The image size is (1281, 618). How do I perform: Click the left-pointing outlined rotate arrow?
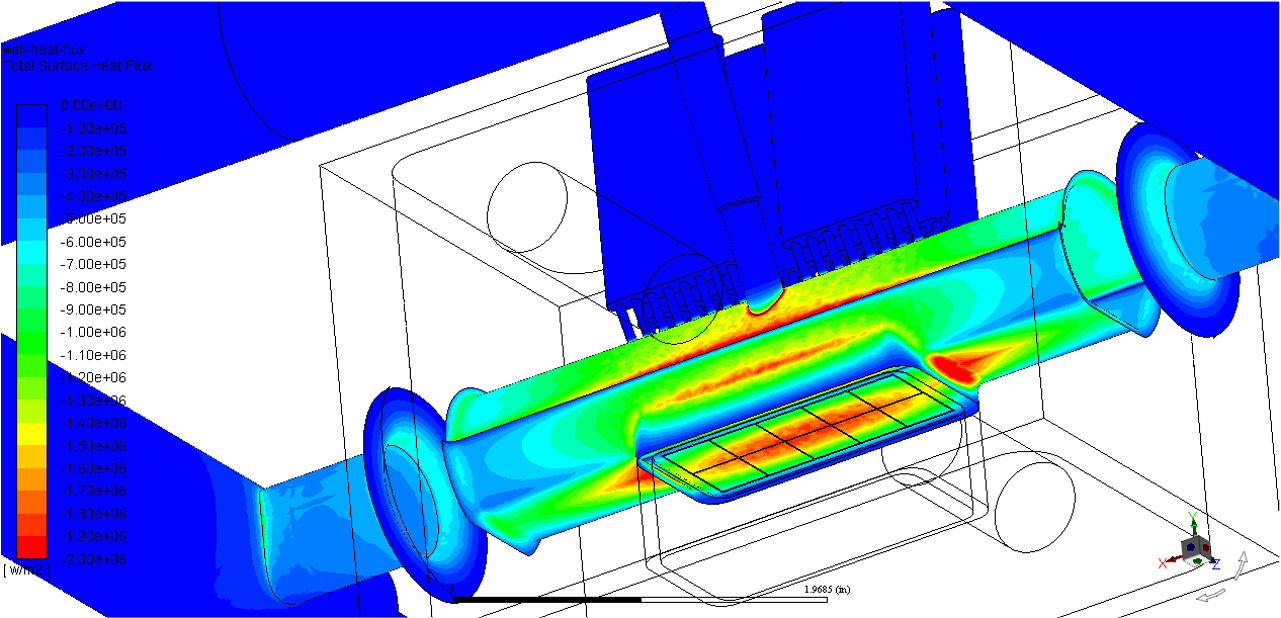[1212, 595]
